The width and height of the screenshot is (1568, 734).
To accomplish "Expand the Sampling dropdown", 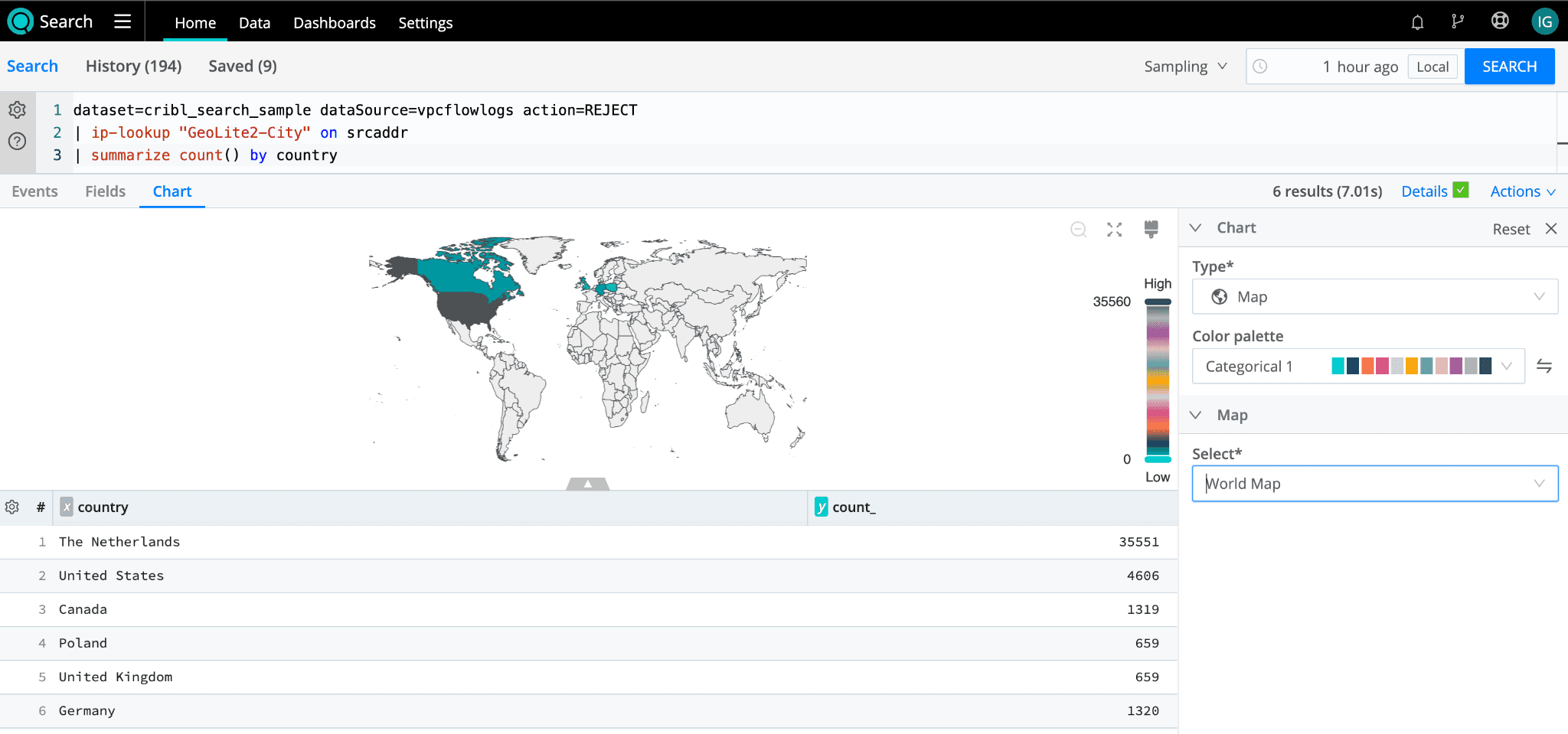I will [x=1185, y=67].
